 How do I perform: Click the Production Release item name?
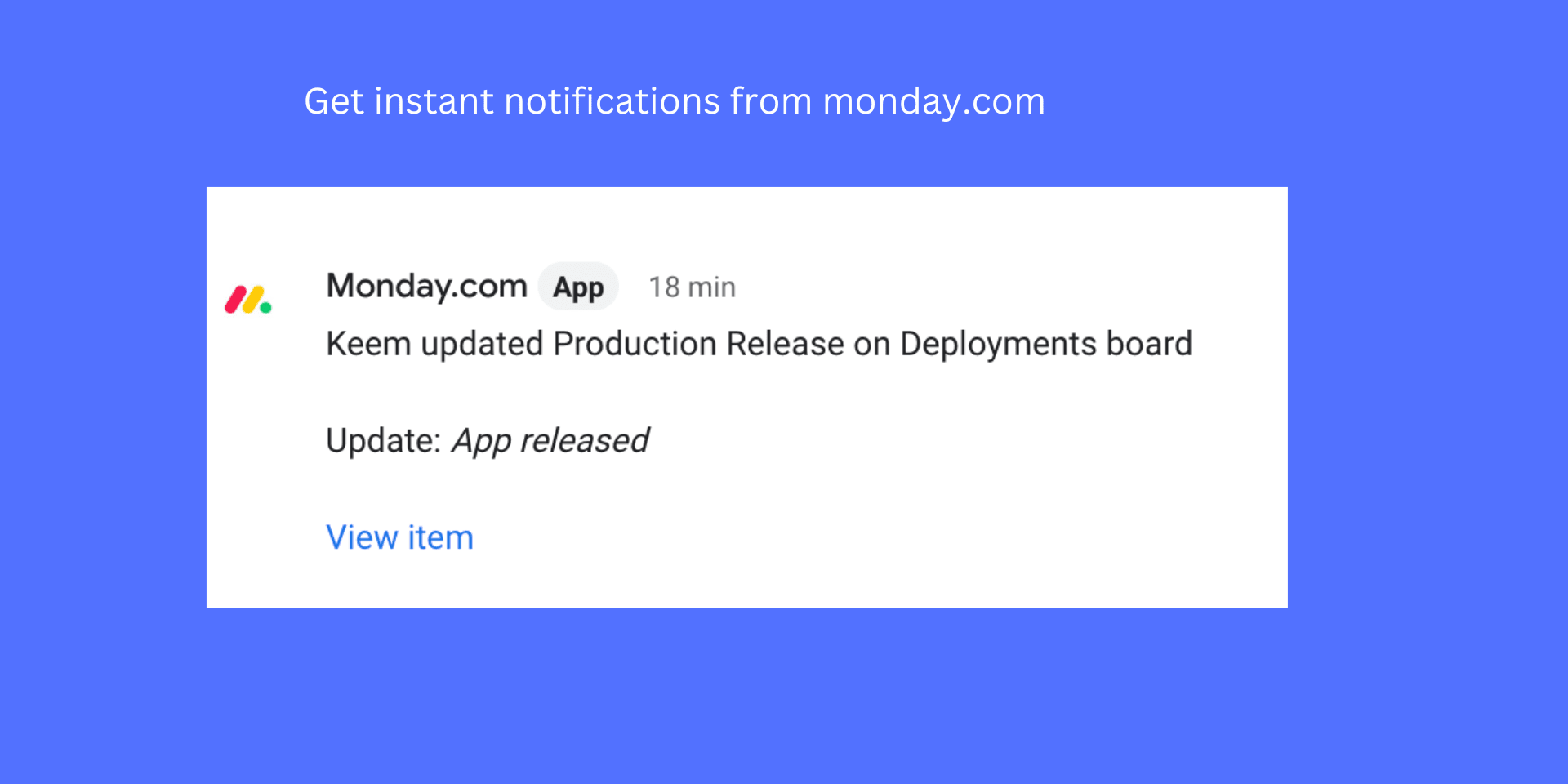698,344
